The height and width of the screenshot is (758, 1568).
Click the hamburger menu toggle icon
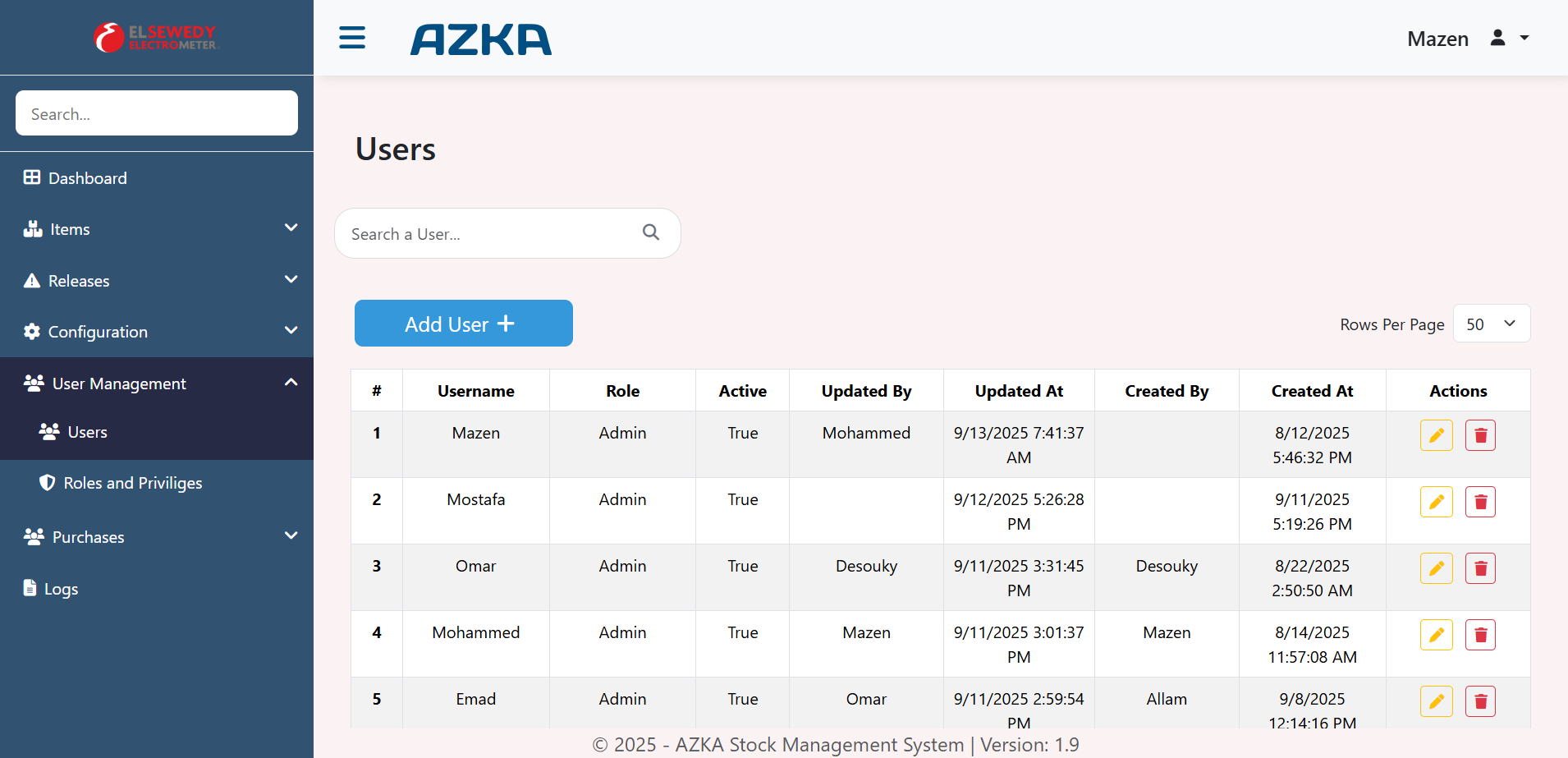click(352, 38)
